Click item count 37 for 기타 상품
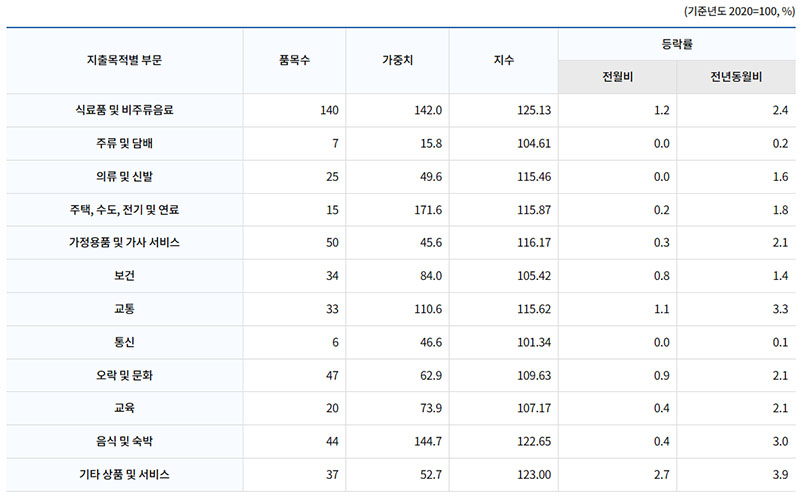This screenshot has height=500, width=800. click(x=332, y=474)
